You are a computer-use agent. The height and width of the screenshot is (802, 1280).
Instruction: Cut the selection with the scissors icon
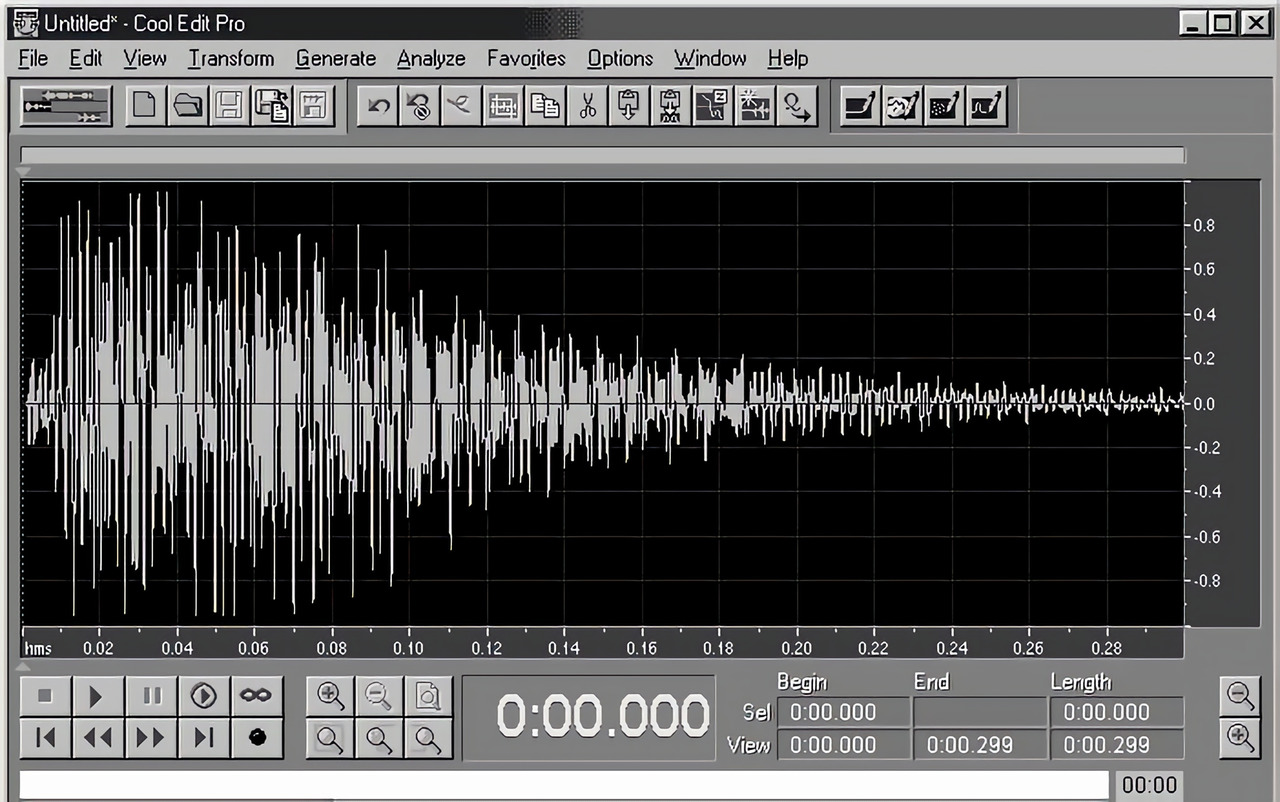(x=587, y=106)
